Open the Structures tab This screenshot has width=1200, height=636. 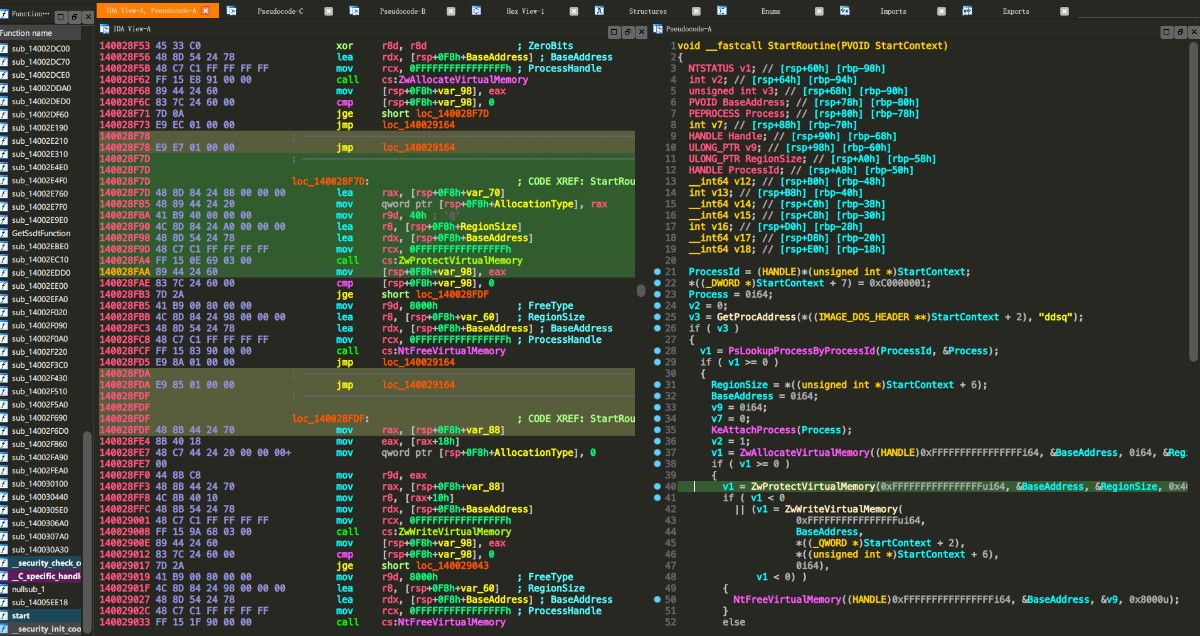tap(648, 10)
